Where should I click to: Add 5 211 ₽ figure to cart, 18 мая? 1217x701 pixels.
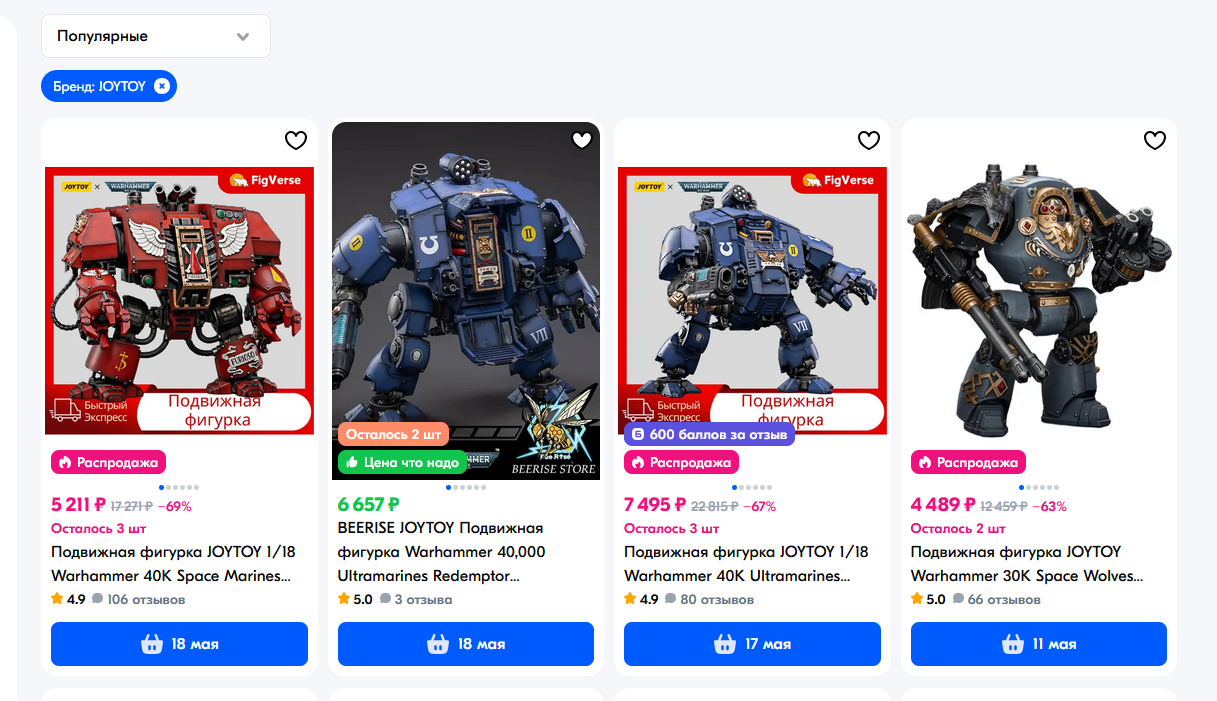coord(179,644)
